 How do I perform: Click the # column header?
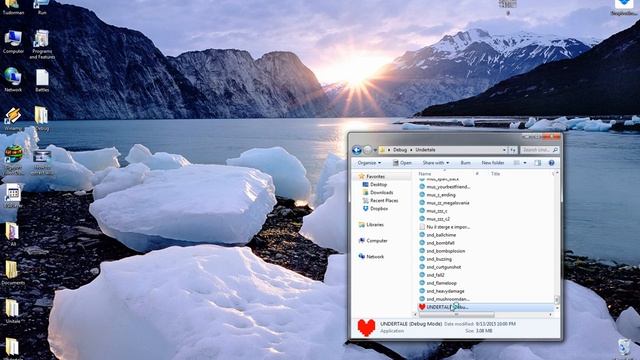[477, 174]
